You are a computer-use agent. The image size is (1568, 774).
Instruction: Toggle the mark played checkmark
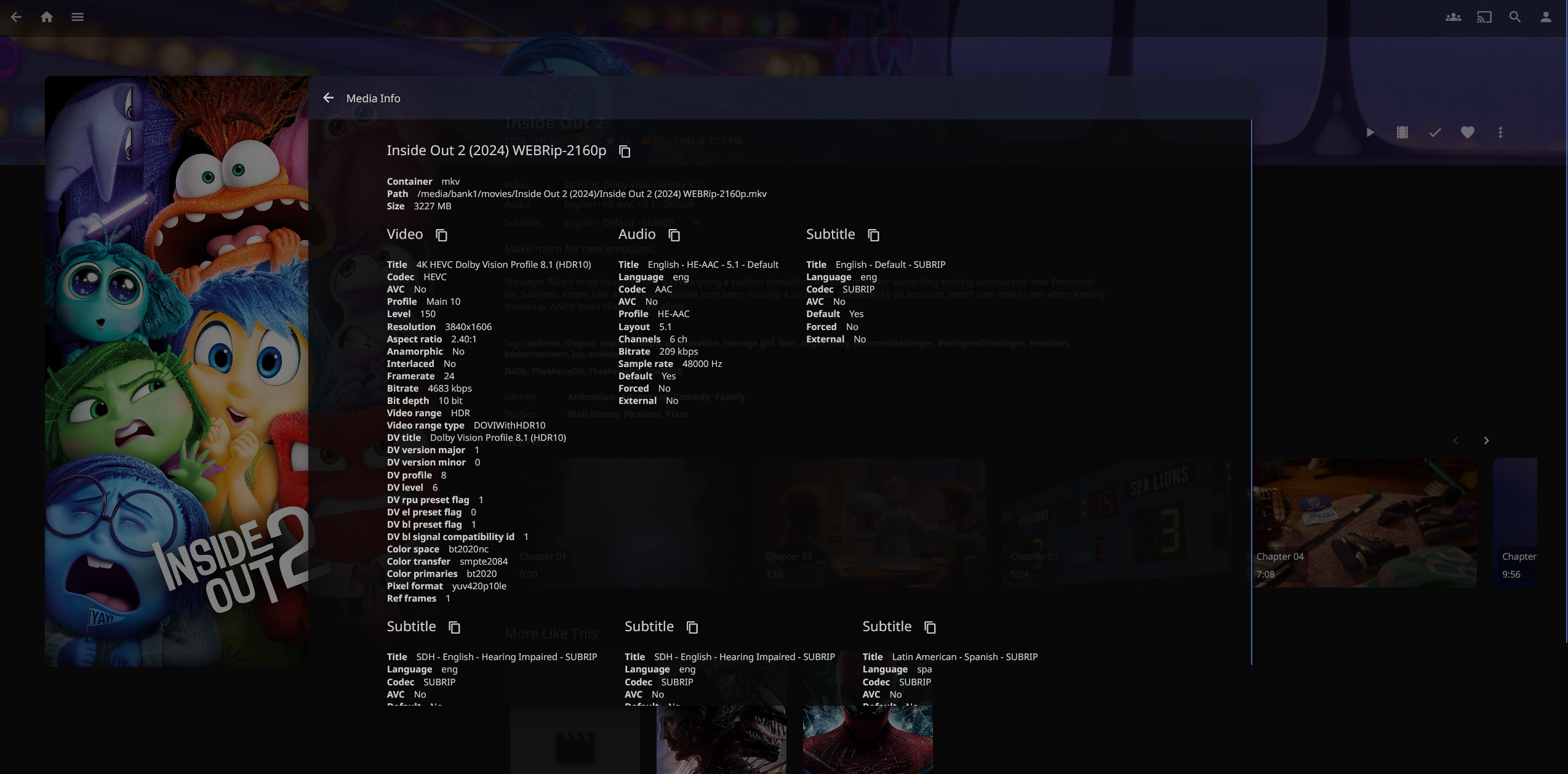pos(1434,132)
